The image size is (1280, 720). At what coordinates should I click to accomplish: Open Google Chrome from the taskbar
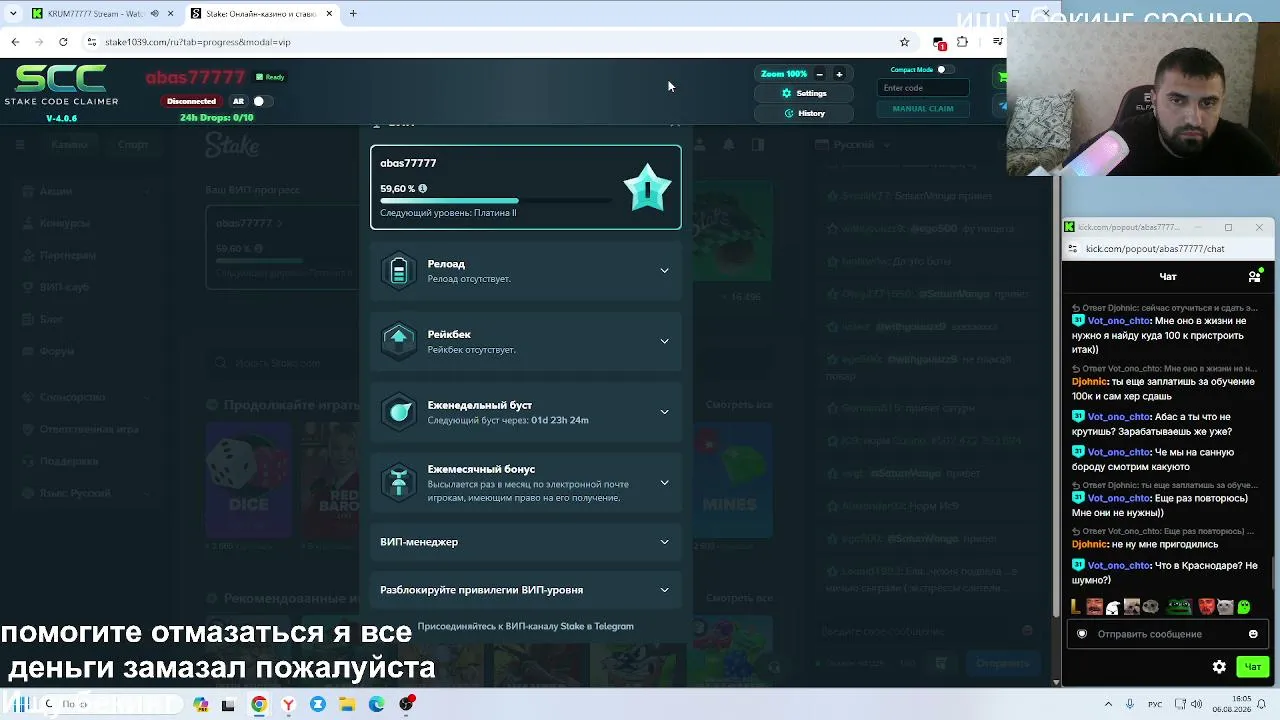point(259,704)
